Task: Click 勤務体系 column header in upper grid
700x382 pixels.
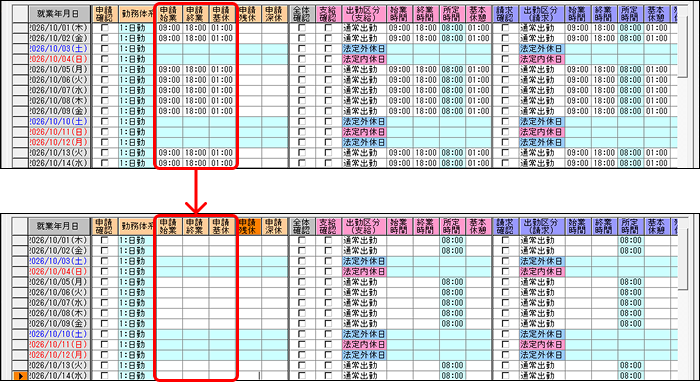Action: click(x=137, y=14)
